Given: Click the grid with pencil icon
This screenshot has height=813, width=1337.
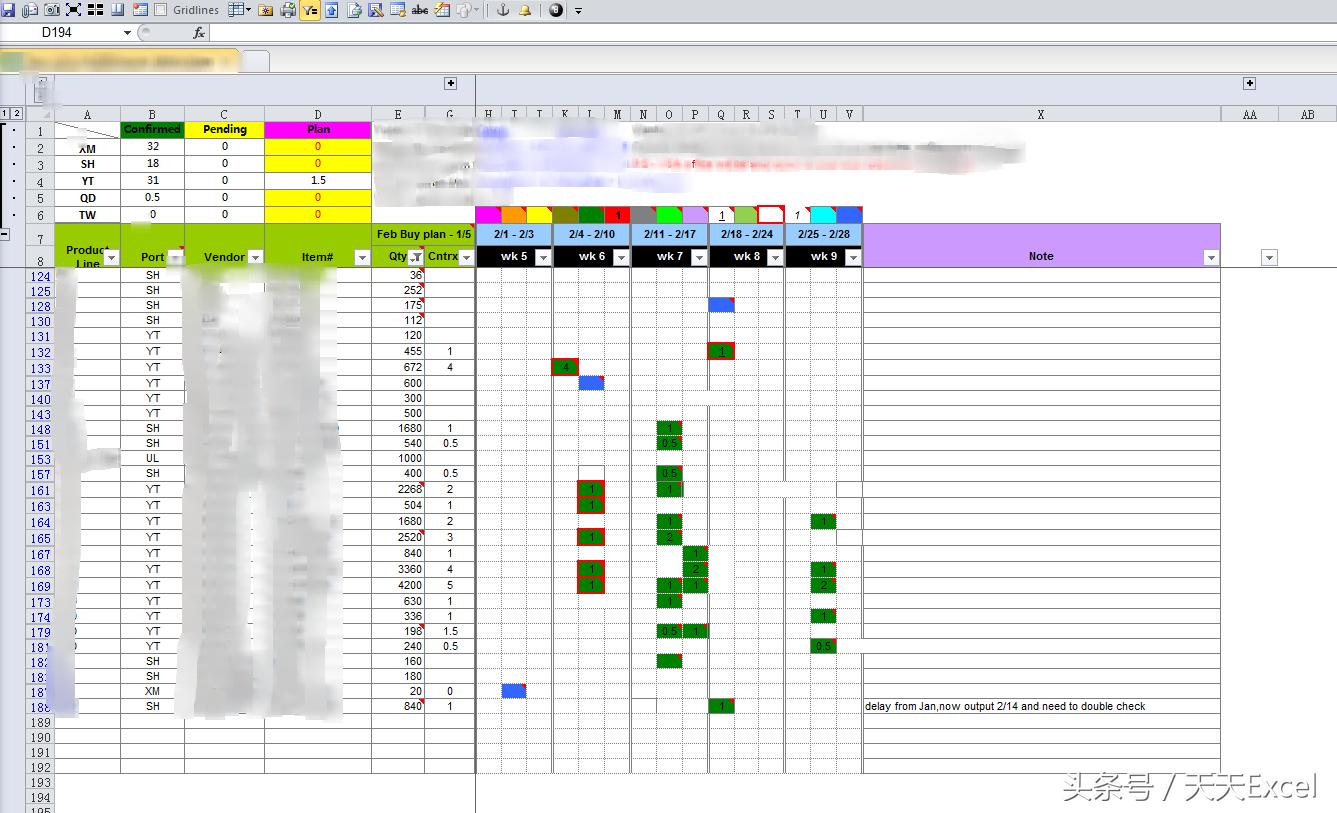Looking at the screenshot, I should point(442,10).
